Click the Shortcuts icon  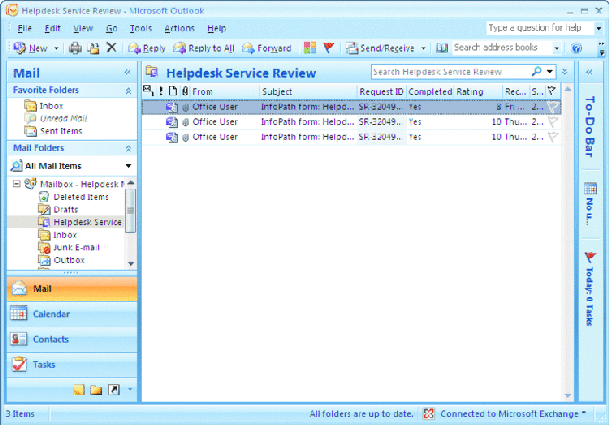point(113,390)
